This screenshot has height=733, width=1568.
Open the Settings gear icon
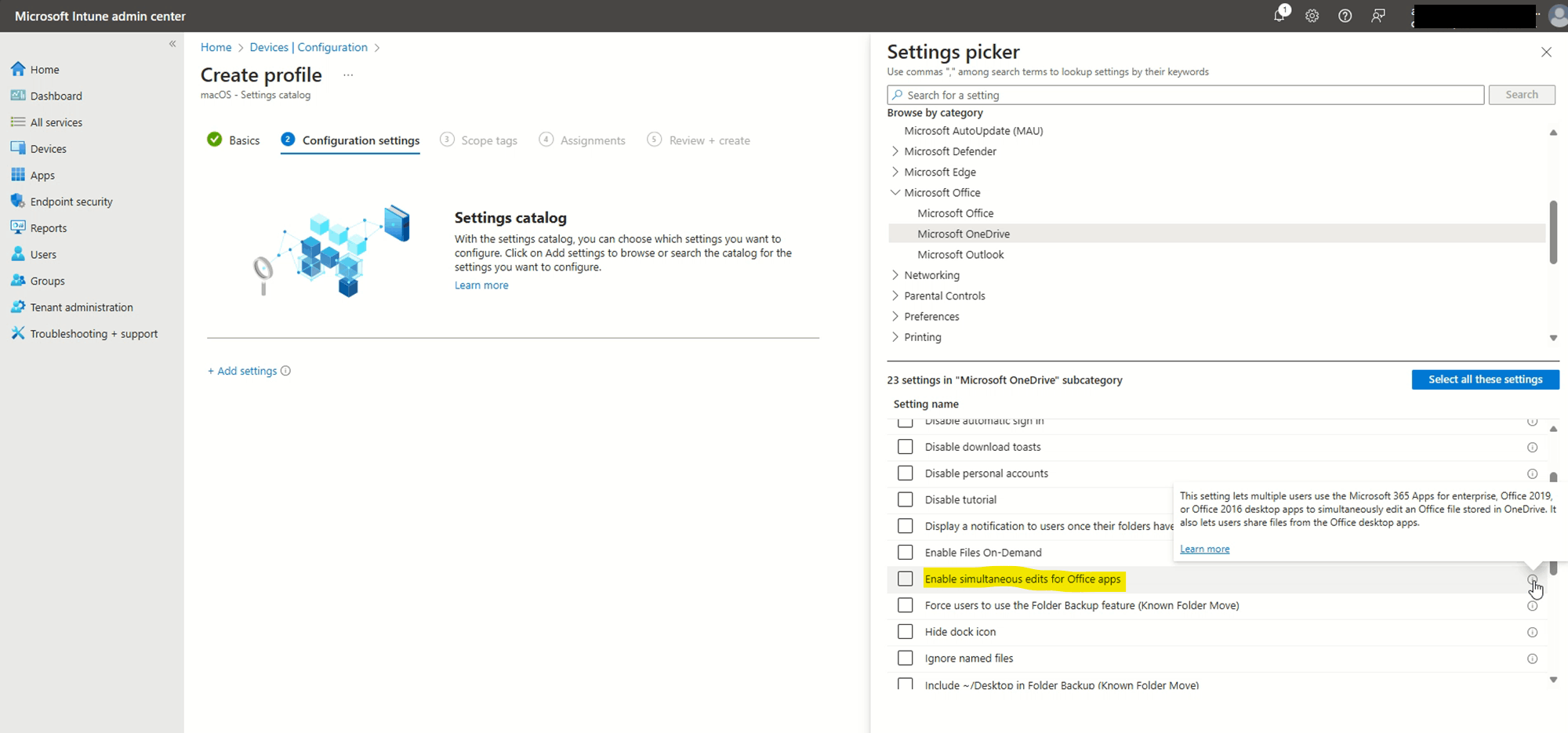pyautogui.click(x=1312, y=16)
